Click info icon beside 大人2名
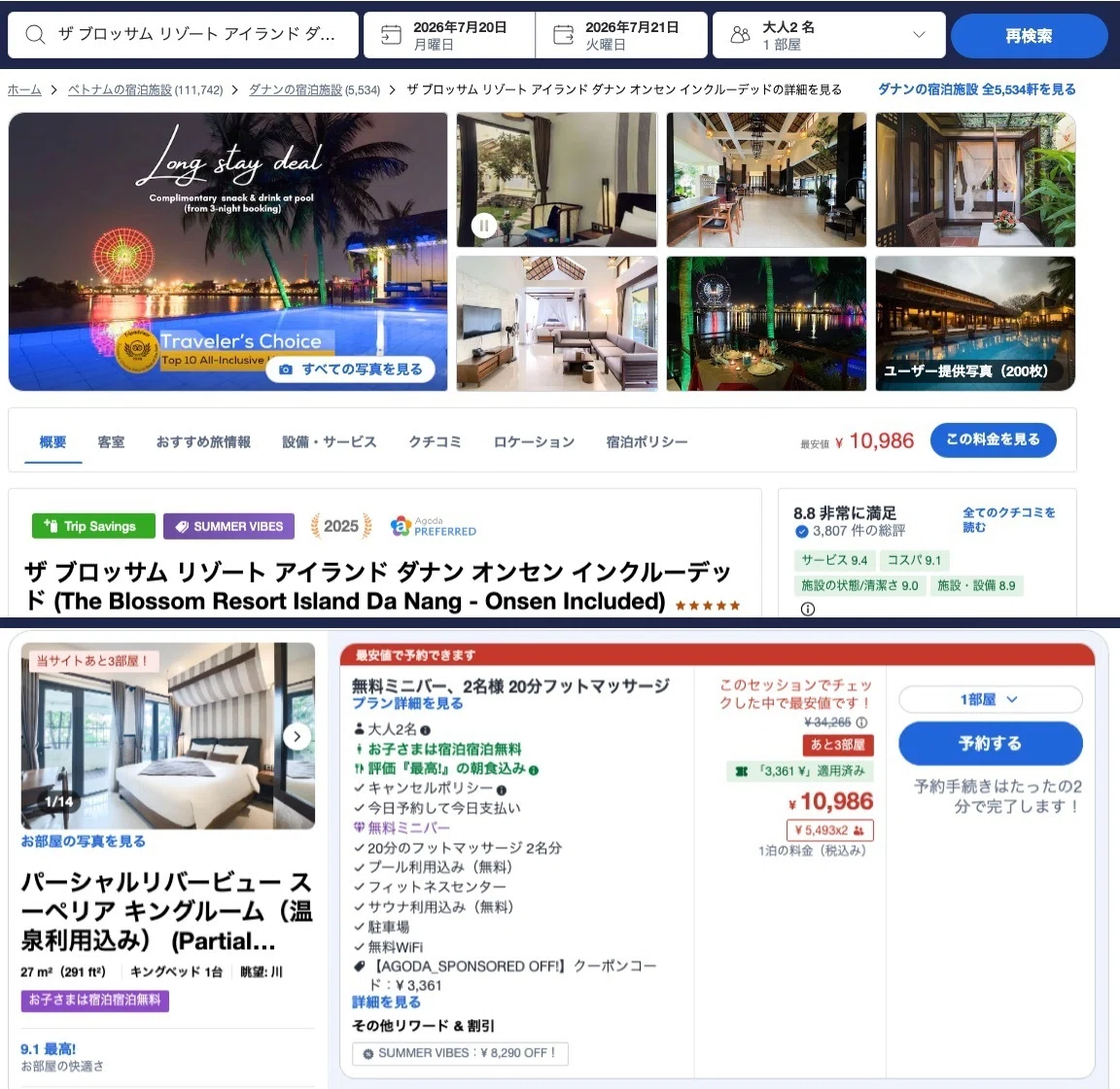Image resolution: width=1120 pixels, height=1089 pixels. [x=425, y=730]
